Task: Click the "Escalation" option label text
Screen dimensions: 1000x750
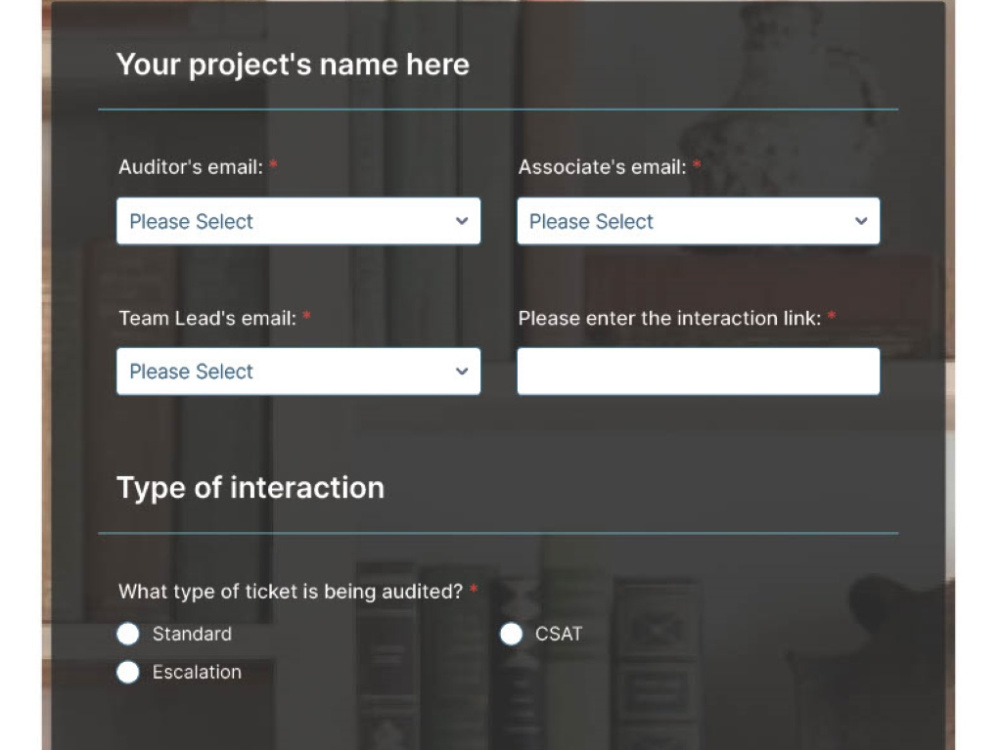Action: click(x=197, y=672)
